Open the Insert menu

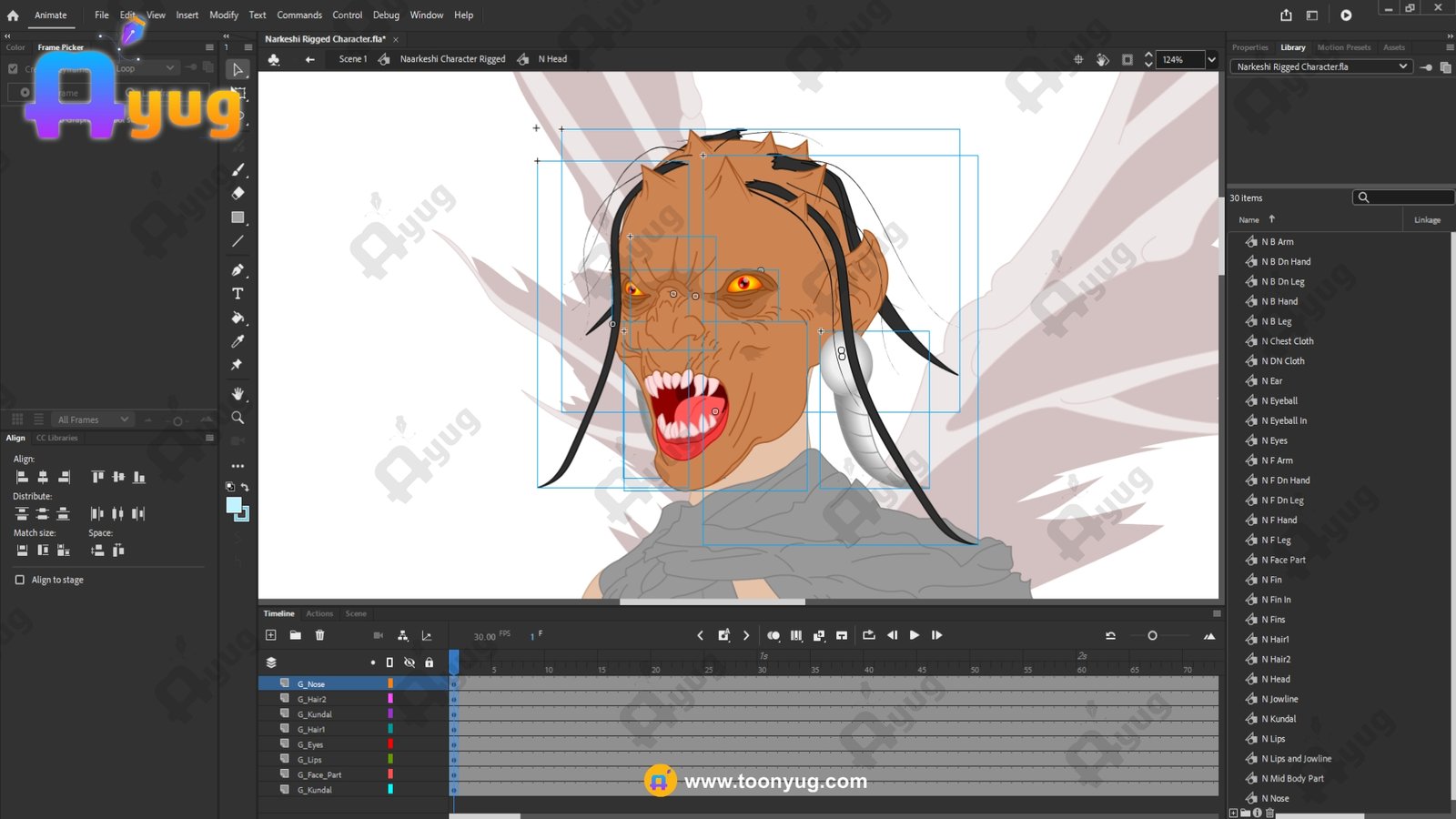point(187,15)
